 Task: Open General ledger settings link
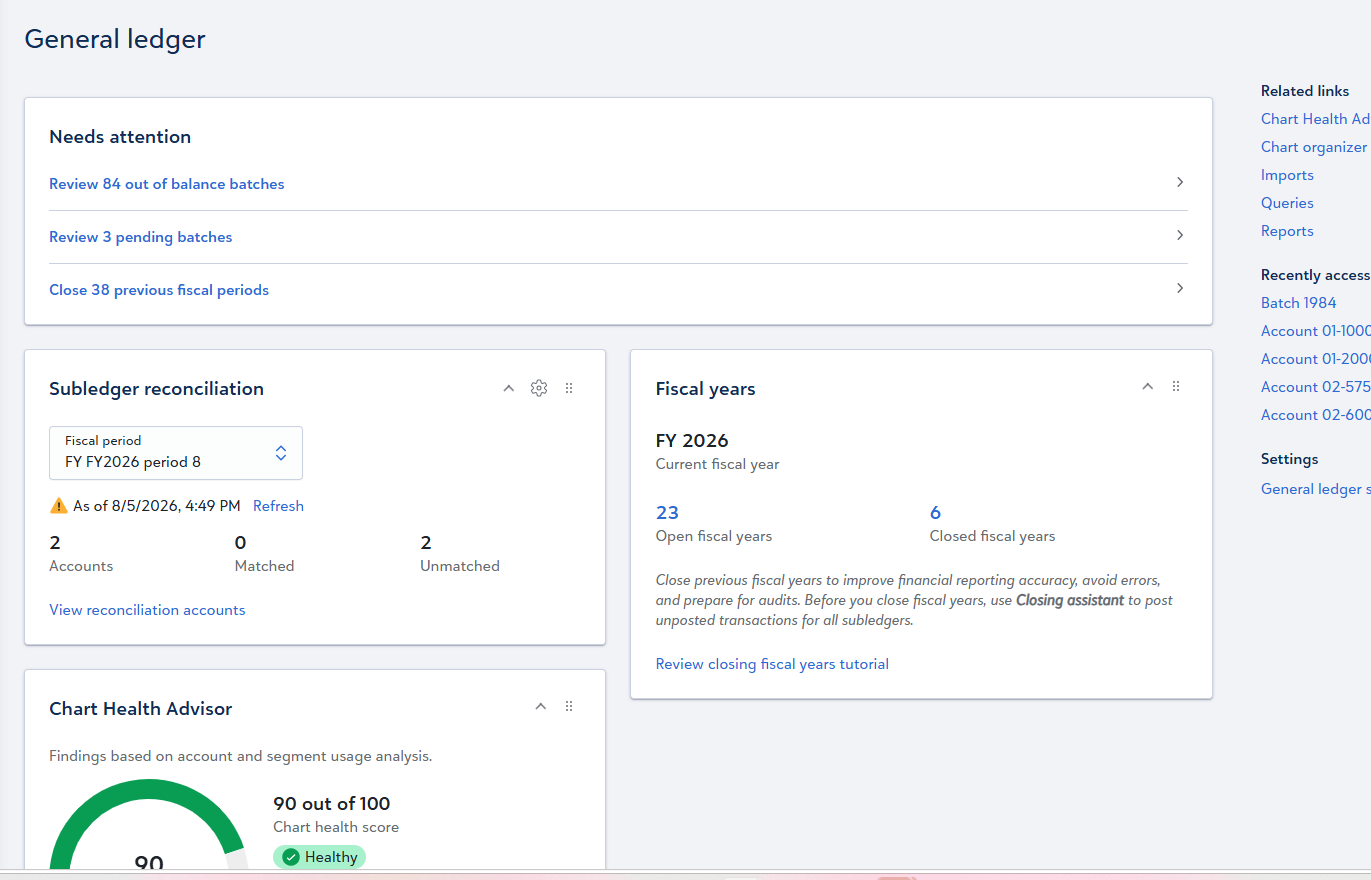(x=1315, y=489)
